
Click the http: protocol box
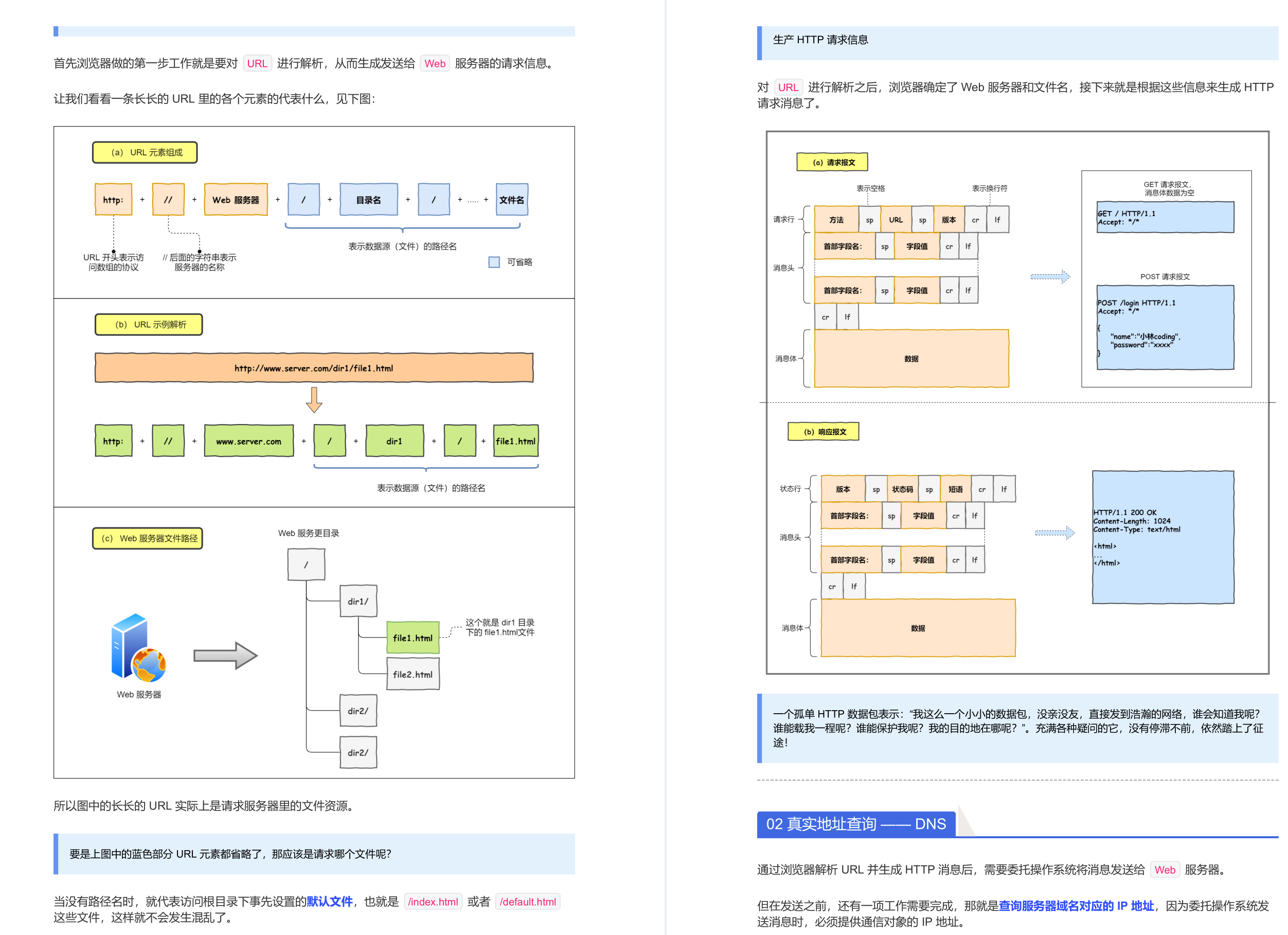tap(114, 199)
